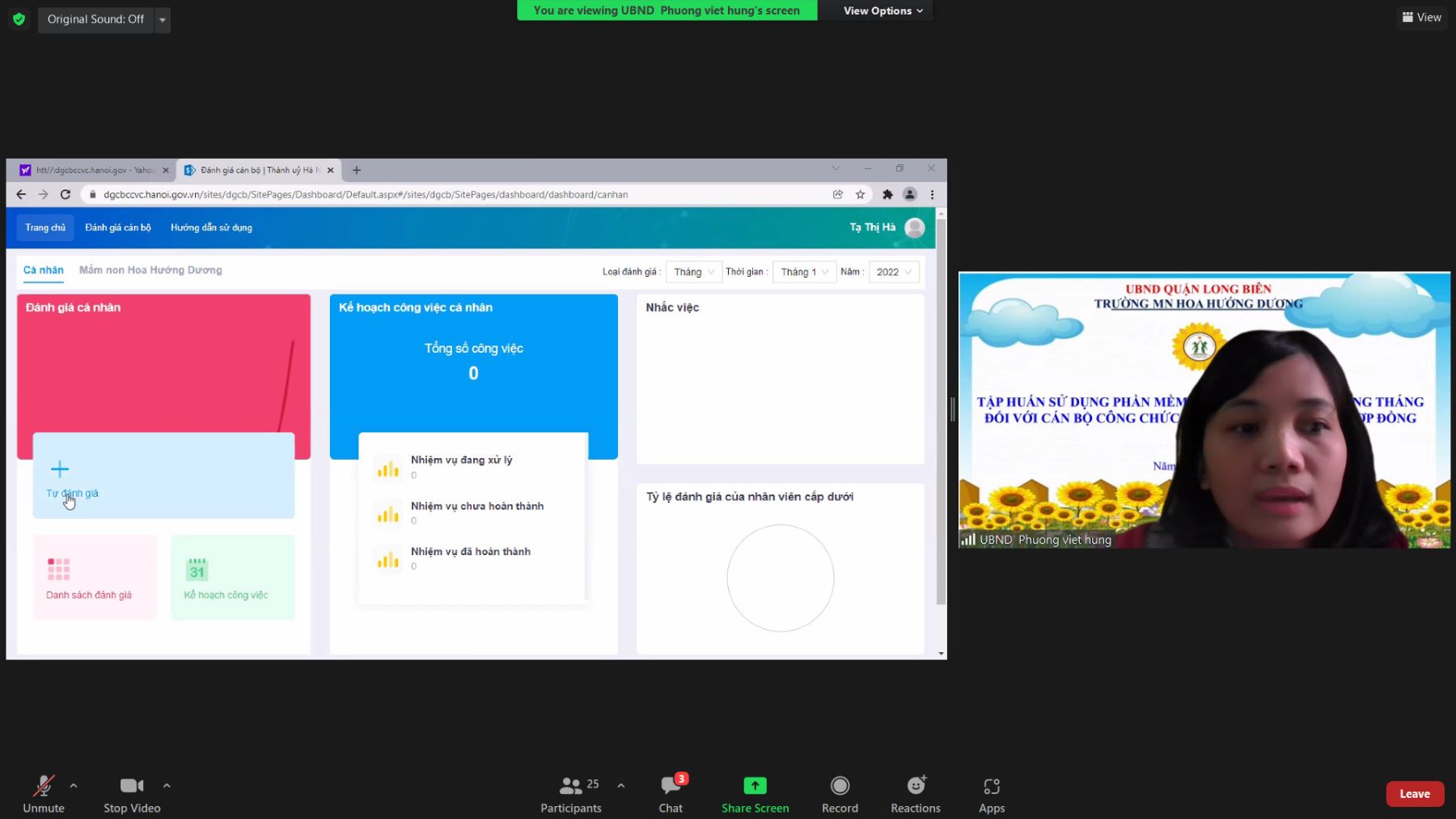Viewport: 1456px width, 819px height.
Task: Stop Video using the camera icon
Action: (x=132, y=786)
